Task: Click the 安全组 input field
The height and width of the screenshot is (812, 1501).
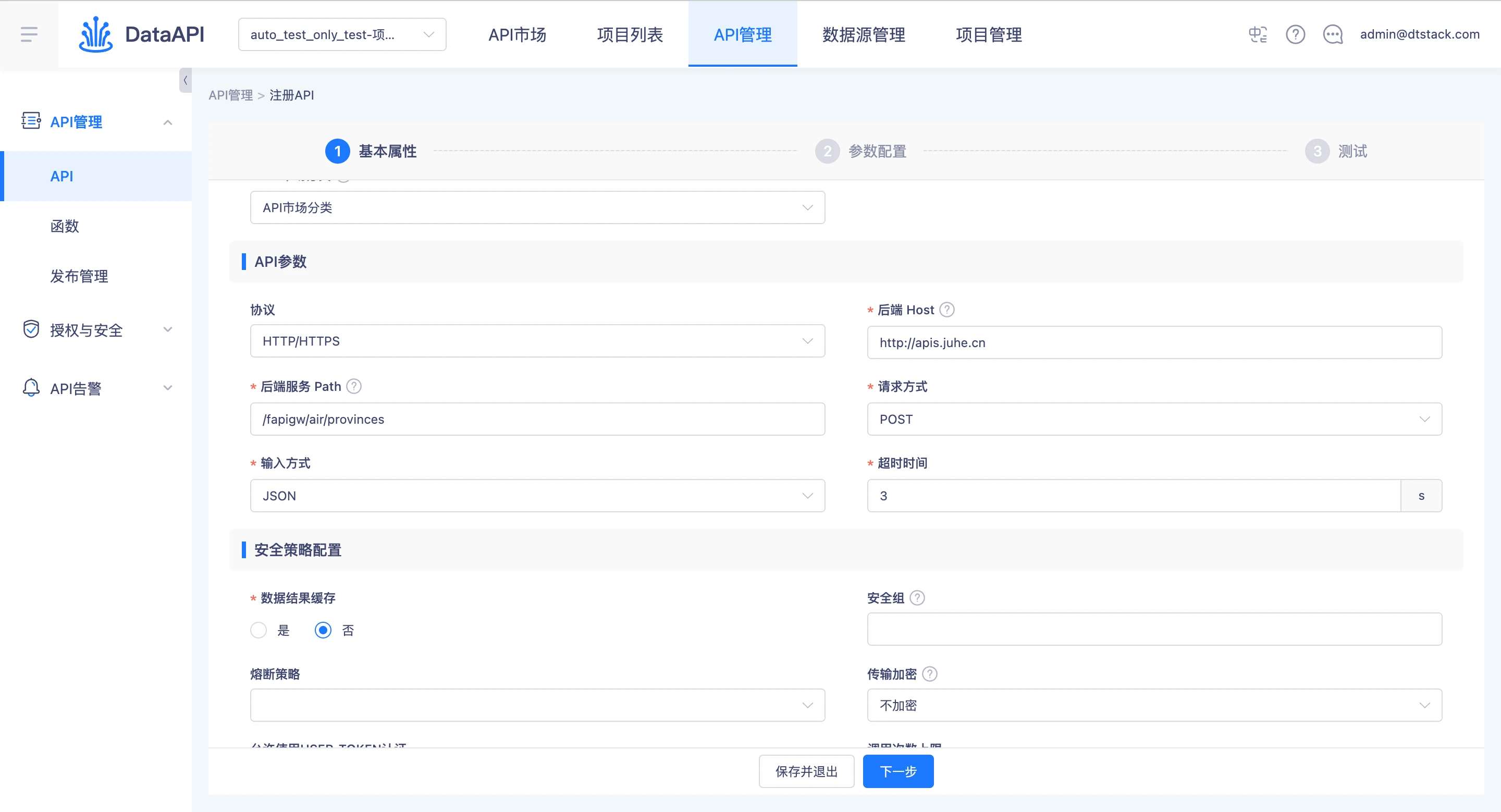Action: point(1154,629)
